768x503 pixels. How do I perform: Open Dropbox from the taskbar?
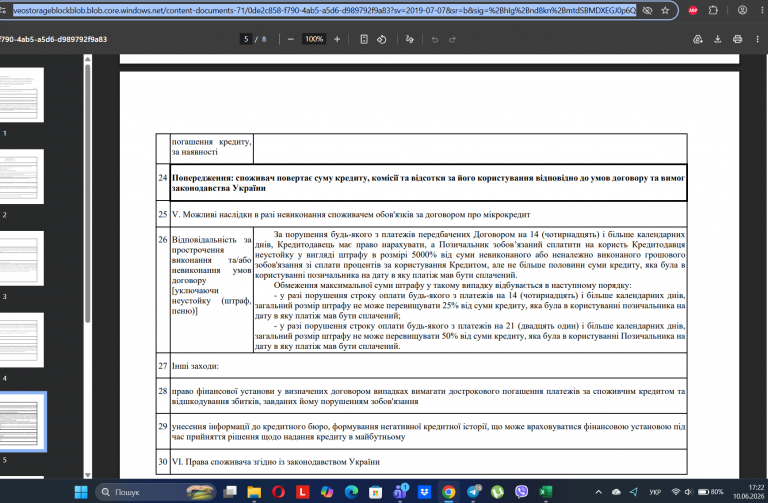424,492
